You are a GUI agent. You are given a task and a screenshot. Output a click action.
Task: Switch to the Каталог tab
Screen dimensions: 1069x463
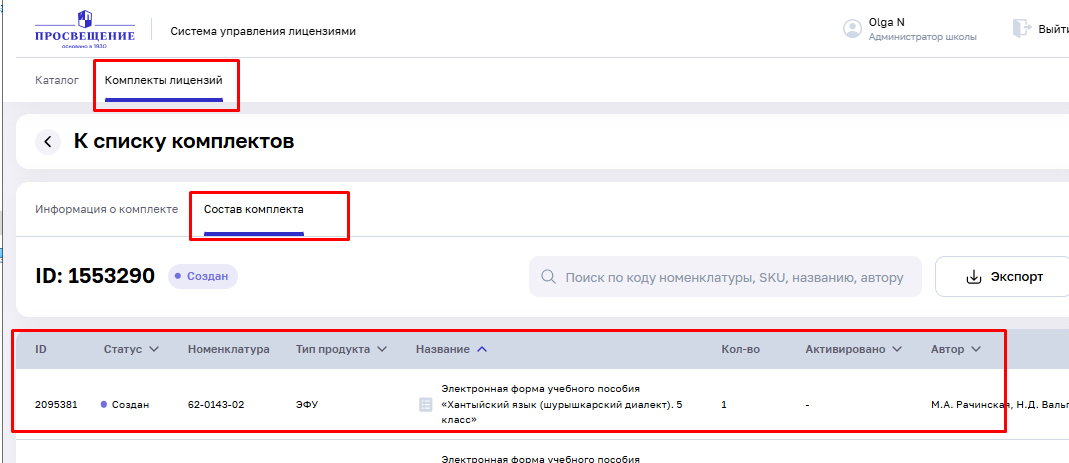pos(57,80)
